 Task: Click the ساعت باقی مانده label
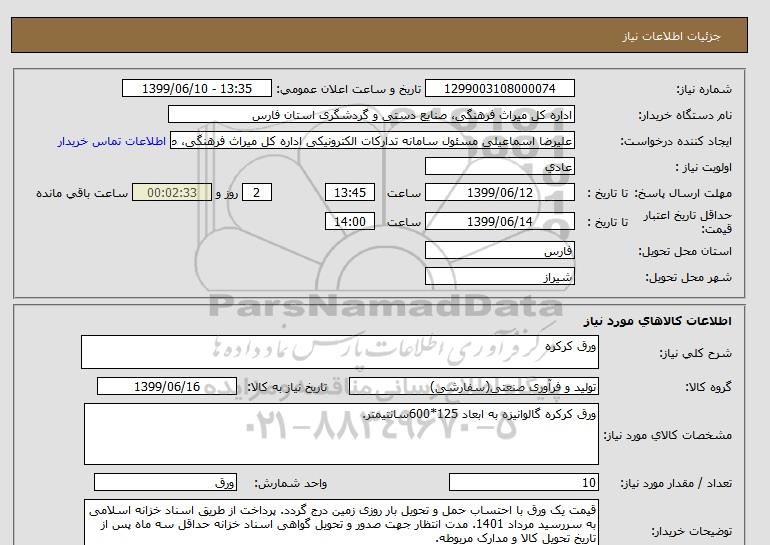pyautogui.click(x=82, y=193)
